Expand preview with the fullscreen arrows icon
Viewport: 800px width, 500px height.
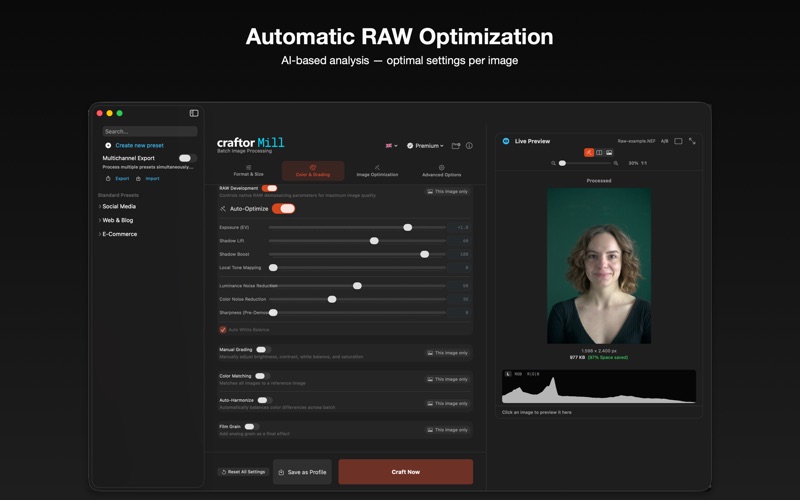pos(692,141)
